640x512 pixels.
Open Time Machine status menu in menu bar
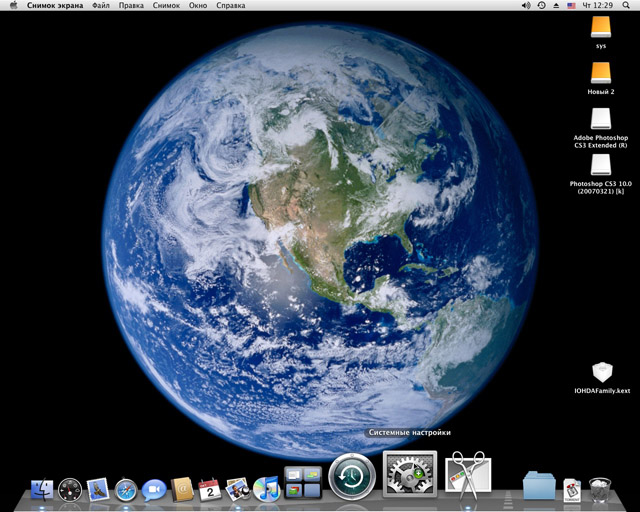(x=542, y=6)
